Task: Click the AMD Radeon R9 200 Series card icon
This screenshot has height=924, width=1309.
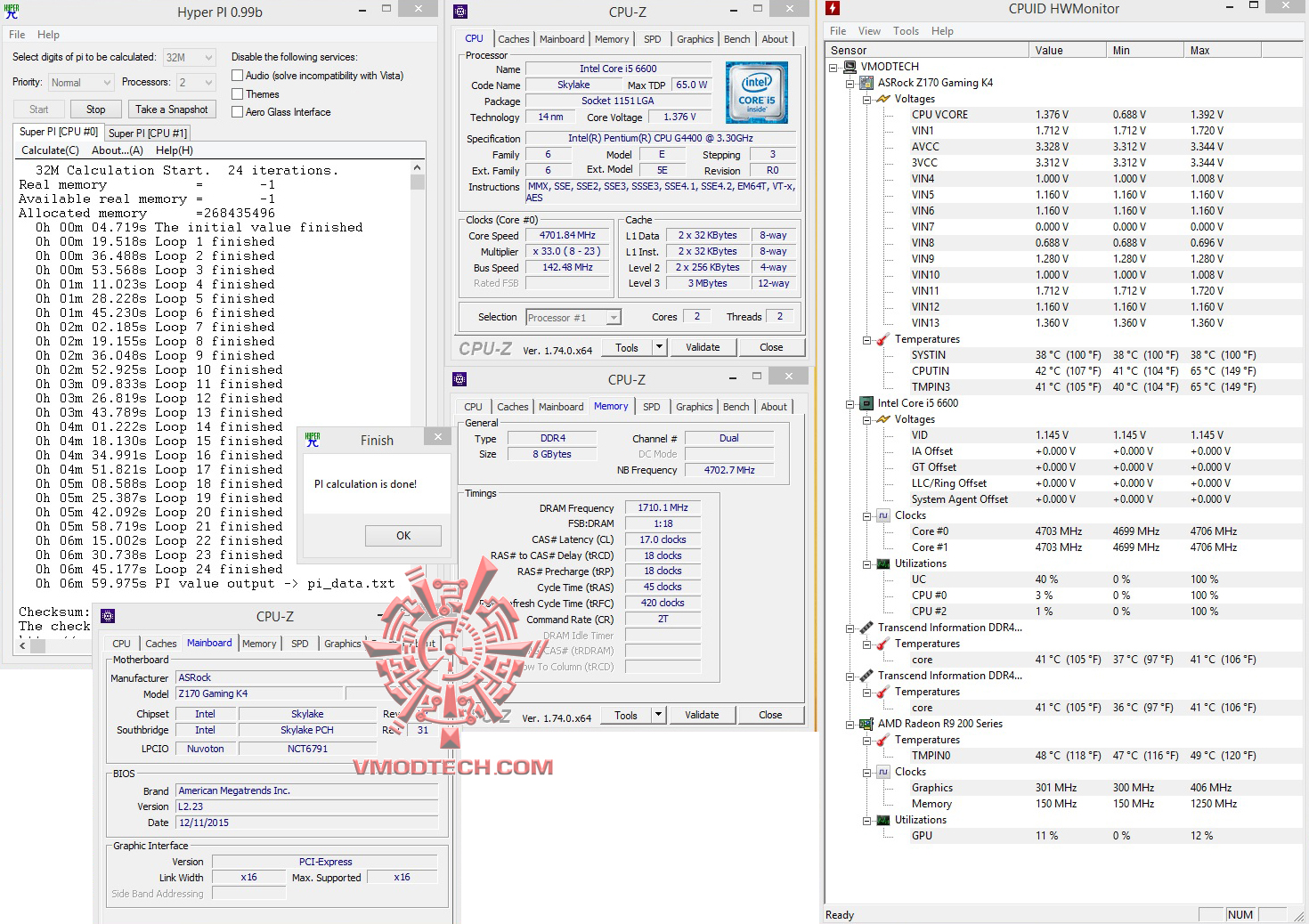Action: pos(866,724)
